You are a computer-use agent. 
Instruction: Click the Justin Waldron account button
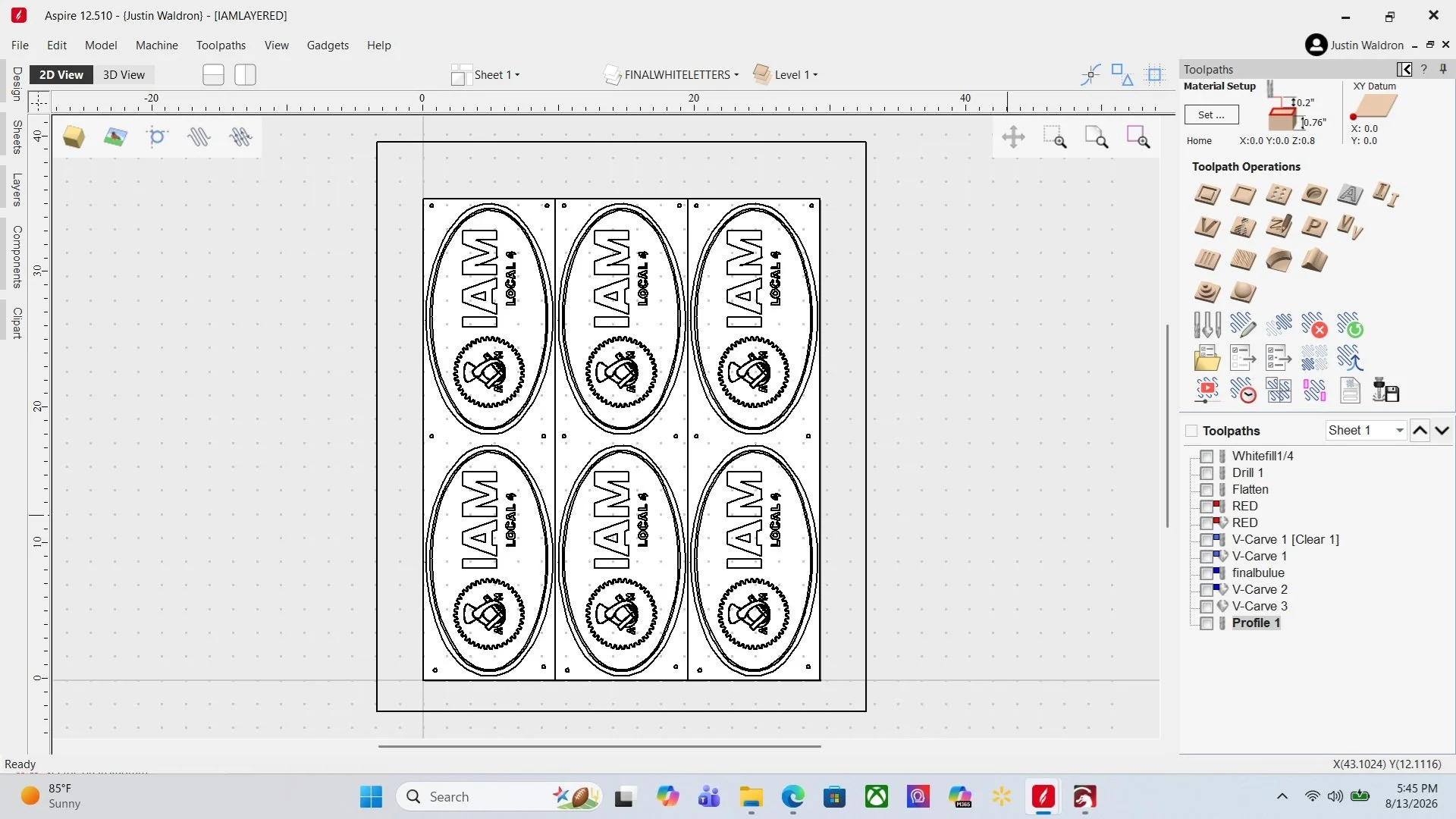click(x=1354, y=45)
